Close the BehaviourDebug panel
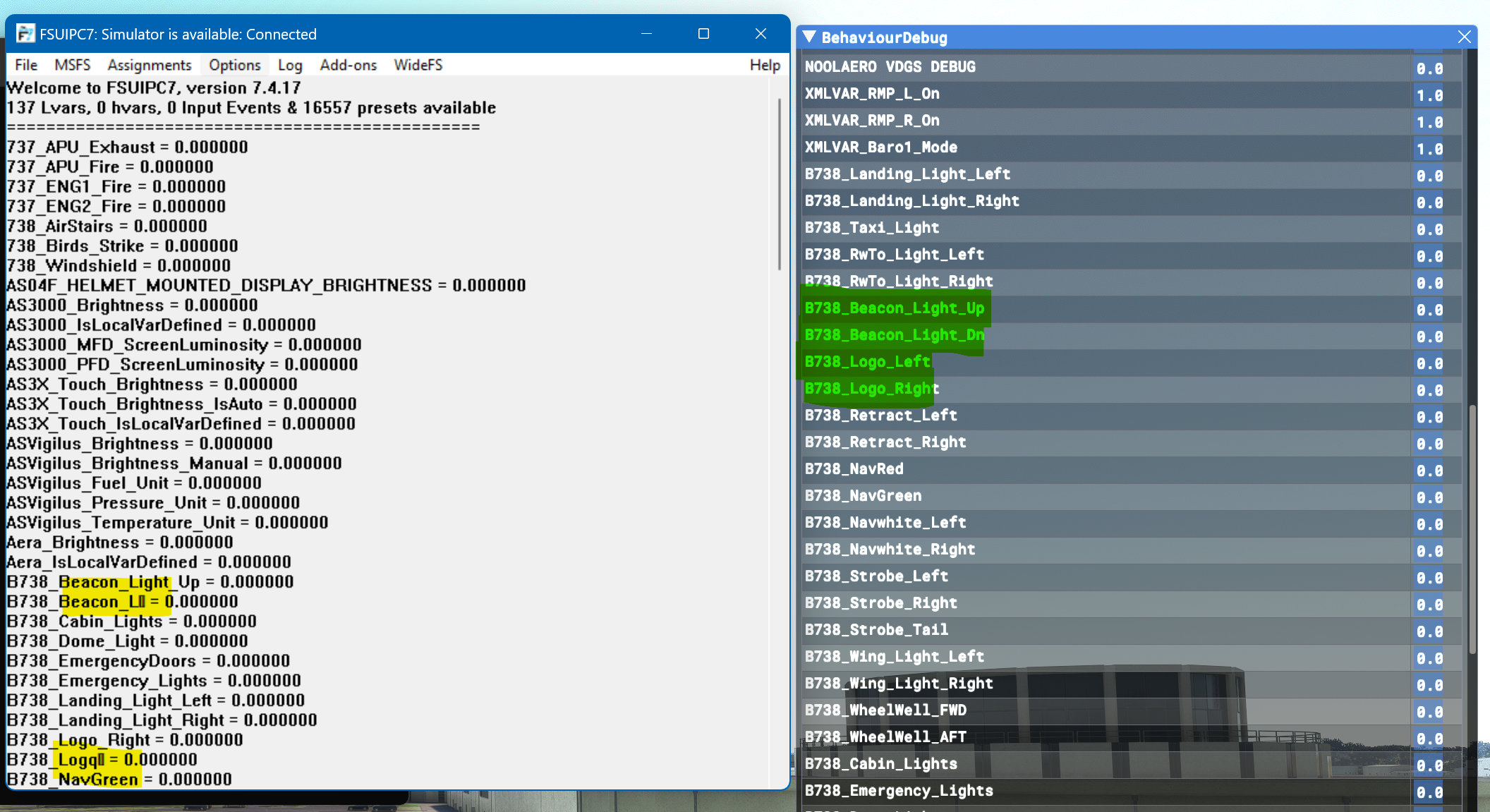The image size is (1490, 812). click(x=1465, y=37)
